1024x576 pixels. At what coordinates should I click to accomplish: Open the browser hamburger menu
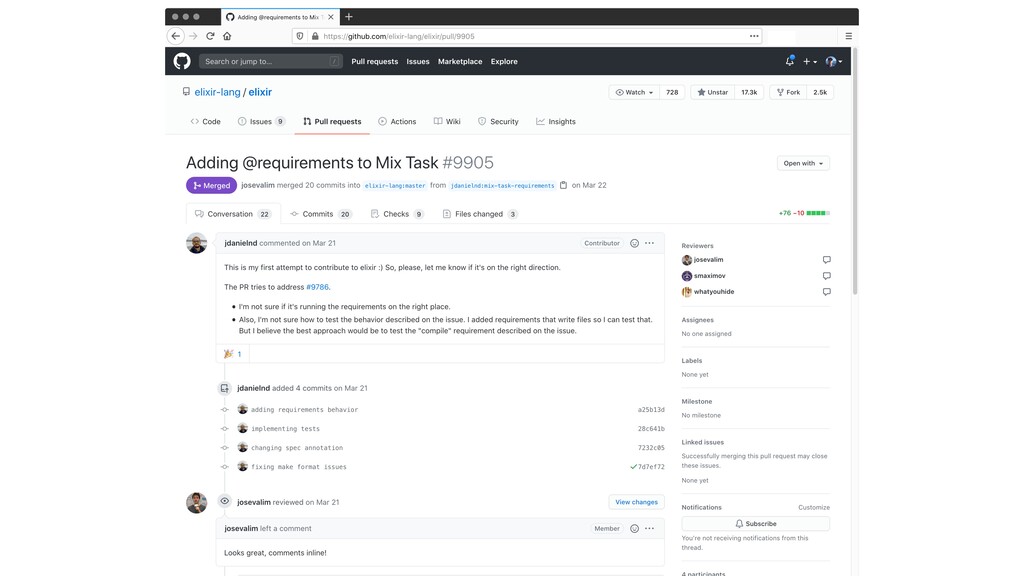[848, 36]
